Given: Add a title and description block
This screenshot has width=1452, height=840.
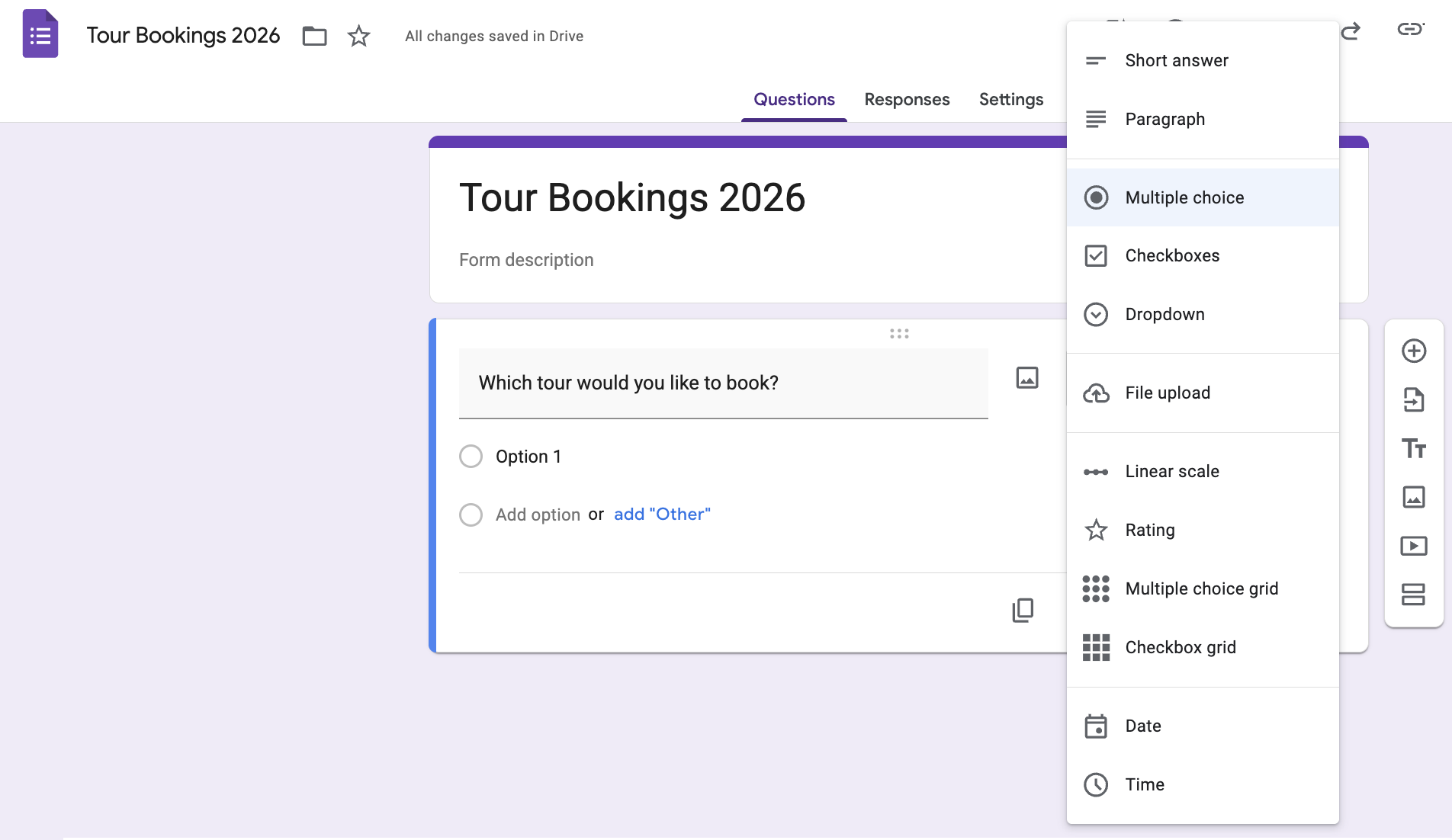Looking at the screenshot, I should coord(1415,449).
